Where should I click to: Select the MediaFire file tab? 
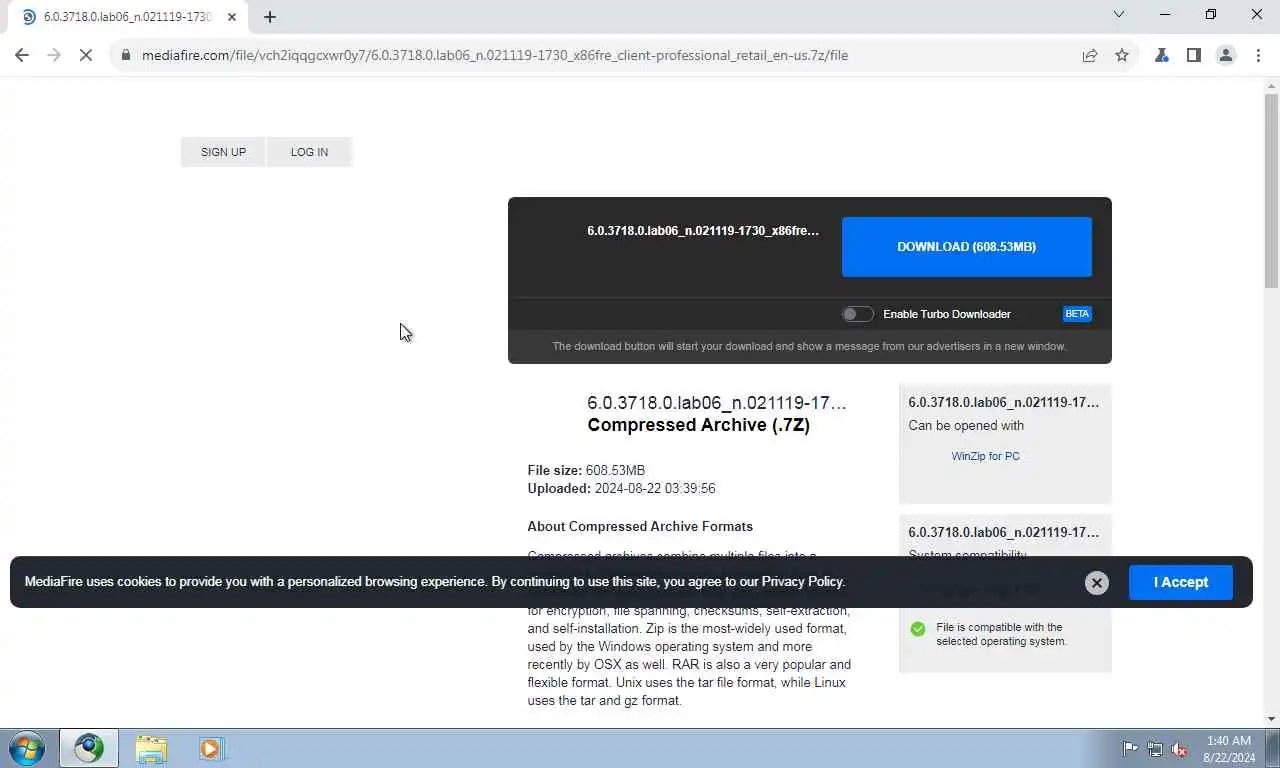click(x=128, y=17)
